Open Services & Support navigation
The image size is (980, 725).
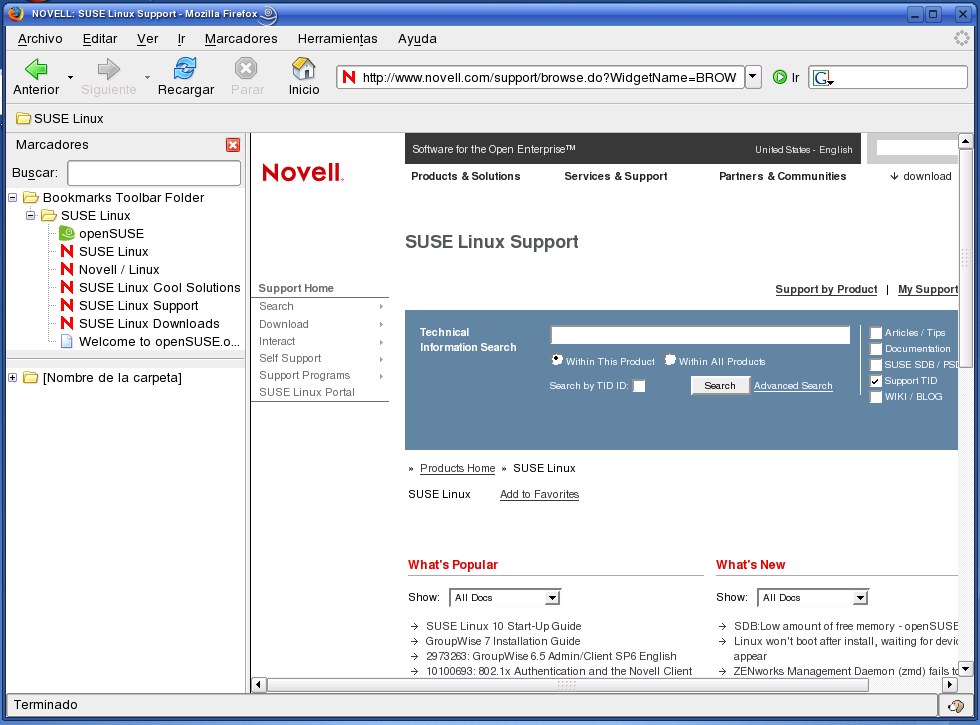[x=616, y=176]
